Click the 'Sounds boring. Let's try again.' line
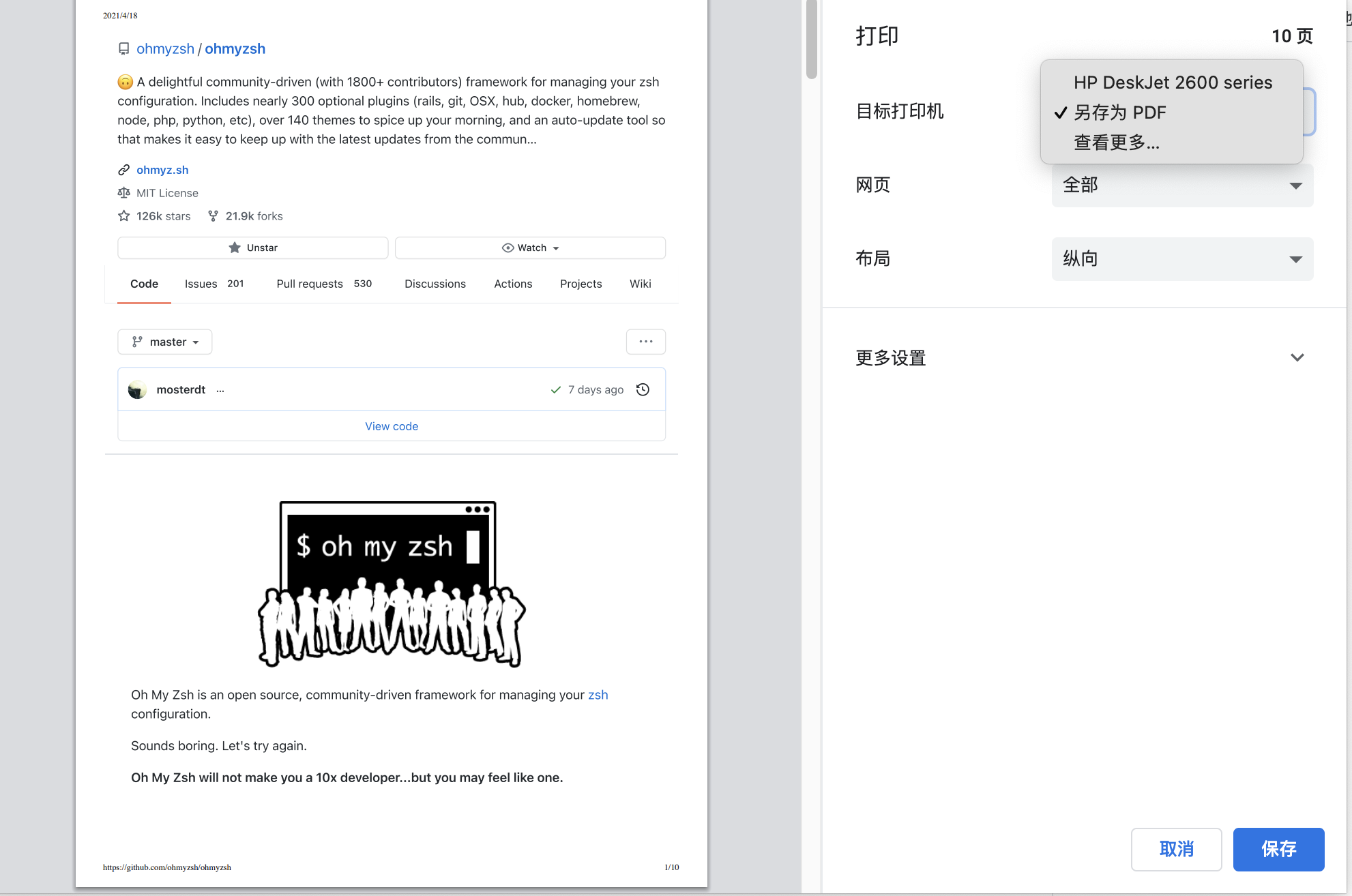This screenshot has width=1352, height=896. coord(219,746)
